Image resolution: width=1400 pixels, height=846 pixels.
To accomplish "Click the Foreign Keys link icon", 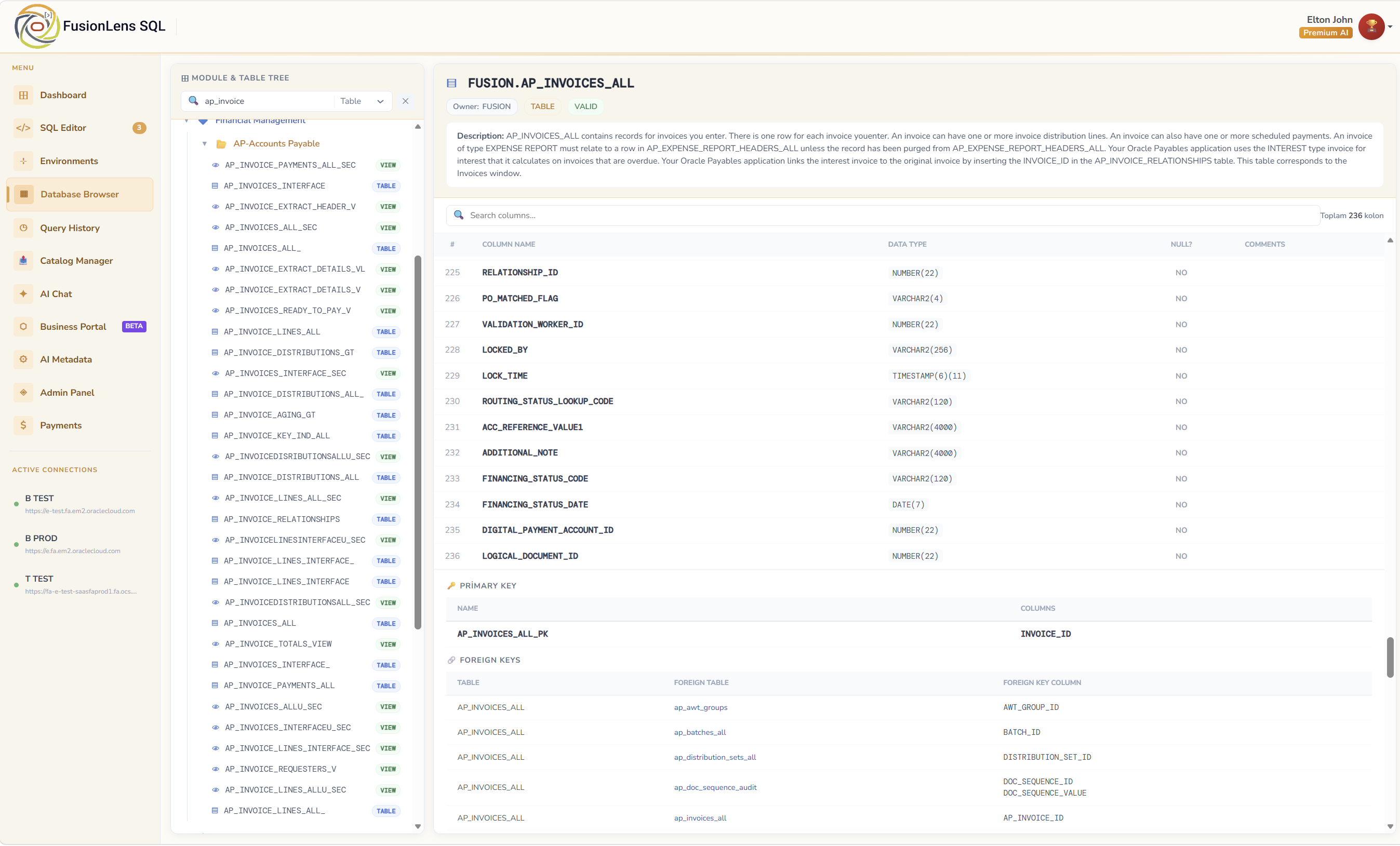I will coord(451,660).
